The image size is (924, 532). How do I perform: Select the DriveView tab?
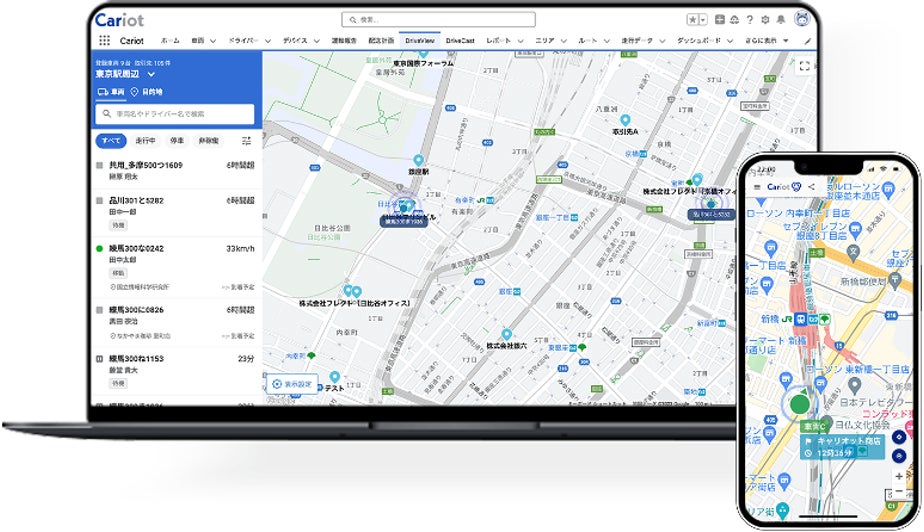[x=420, y=41]
